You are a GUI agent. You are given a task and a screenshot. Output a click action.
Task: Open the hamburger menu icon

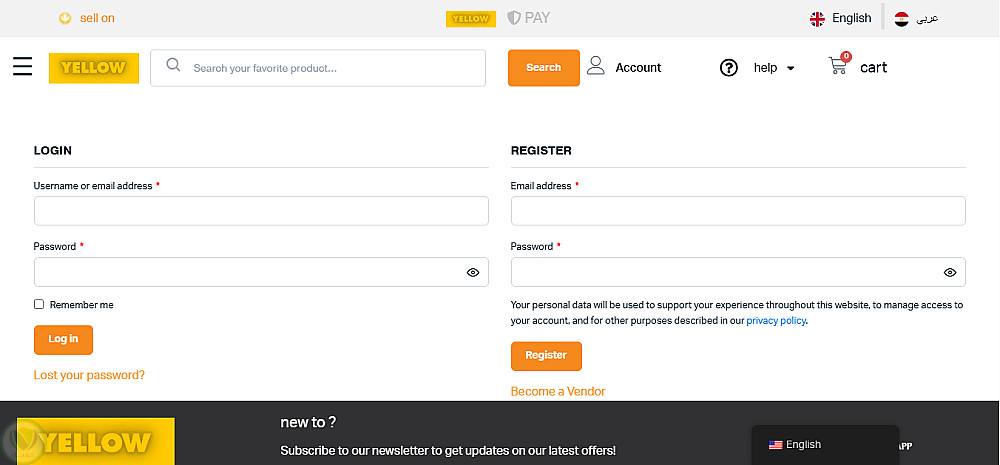click(23, 67)
